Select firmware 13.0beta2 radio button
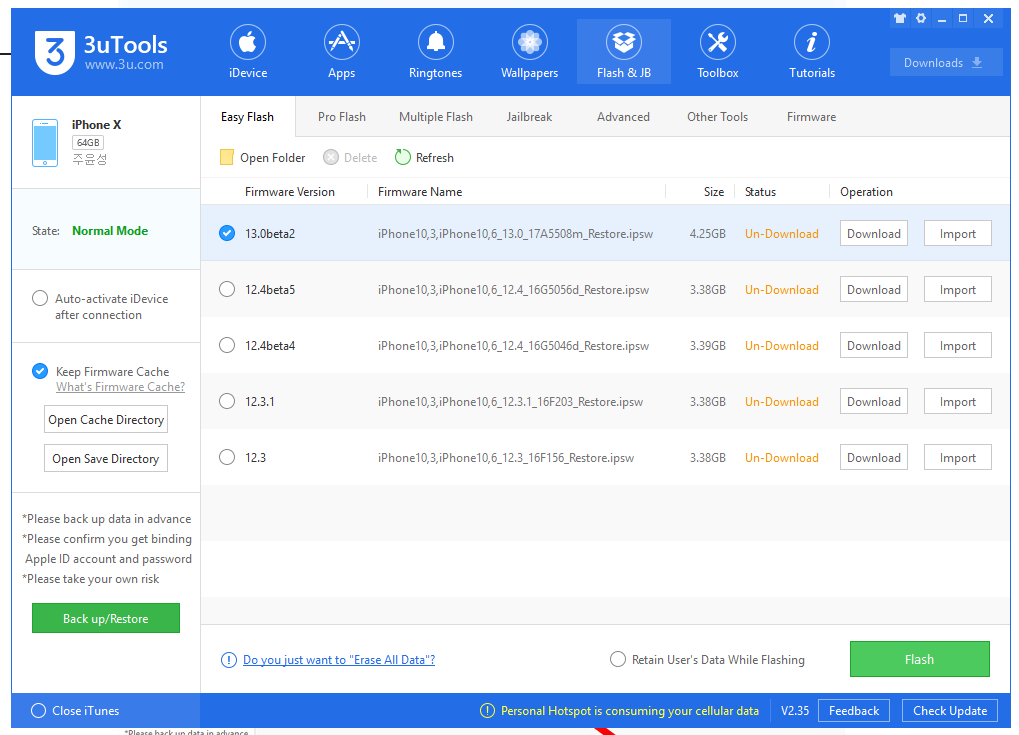This screenshot has height=735, width=1019. [x=227, y=233]
